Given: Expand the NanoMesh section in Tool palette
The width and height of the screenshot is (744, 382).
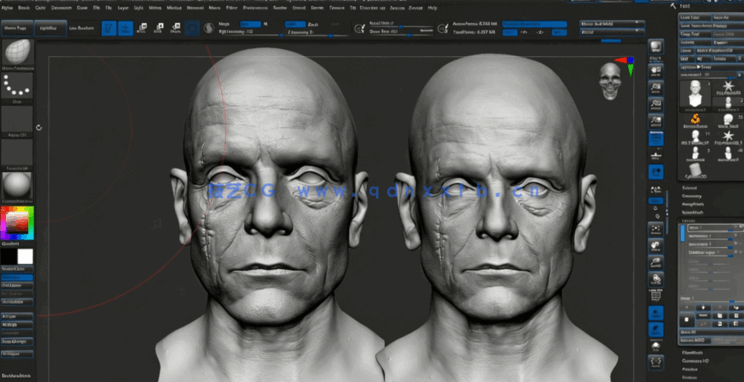Looking at the screenshot, I should [x=693, y=212].
